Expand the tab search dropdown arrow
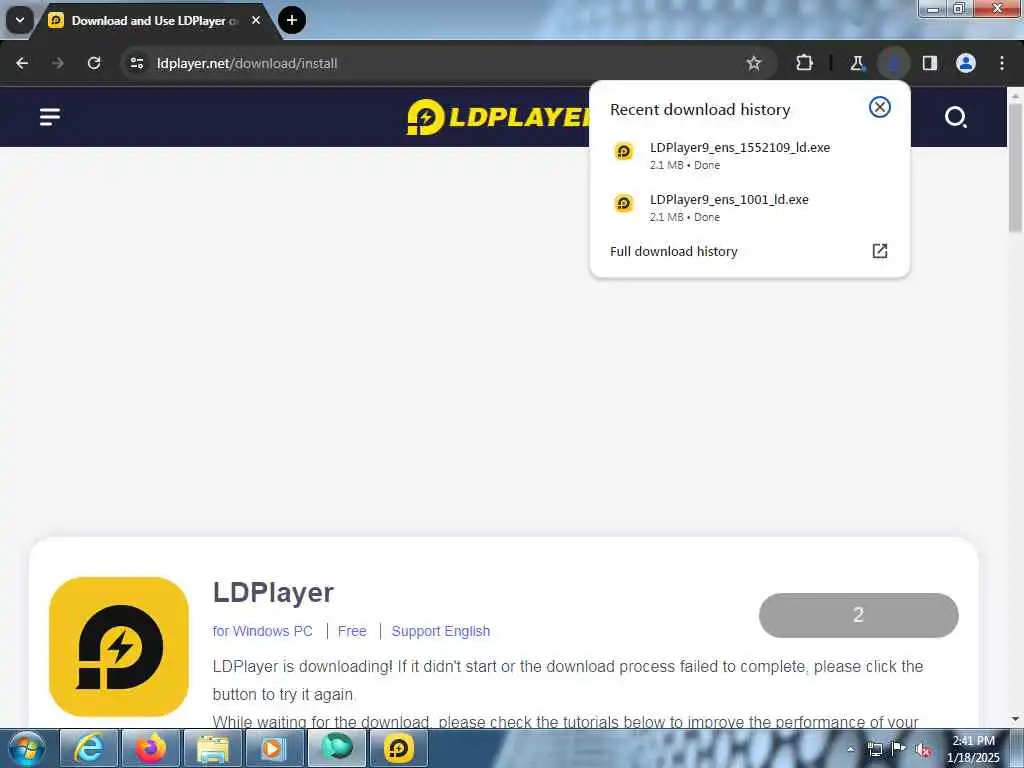This screenshot has height=768, width=1024. click(20, 20)
